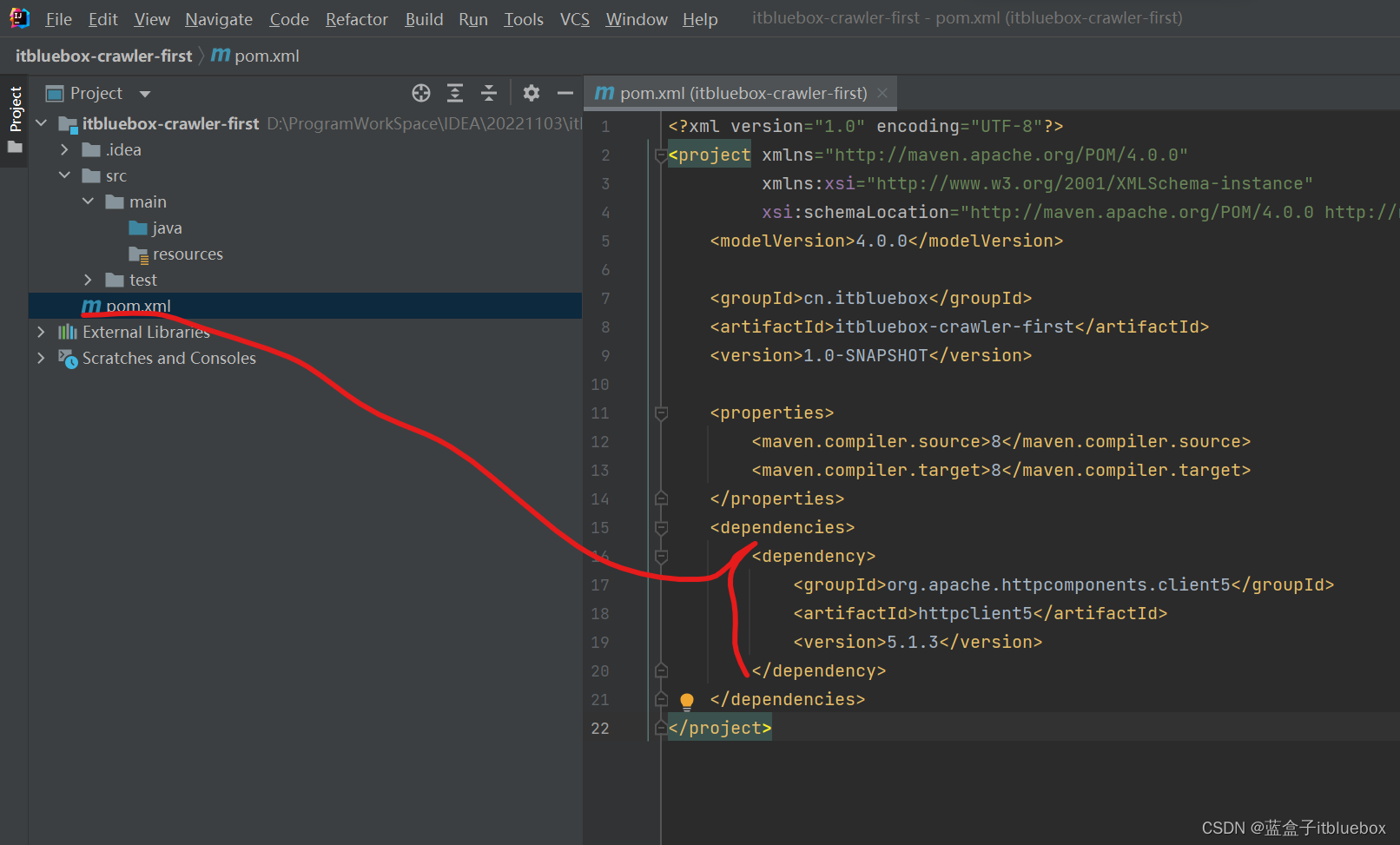
Task: Click the External Libraries bar-chart icon
Action: 68,332
